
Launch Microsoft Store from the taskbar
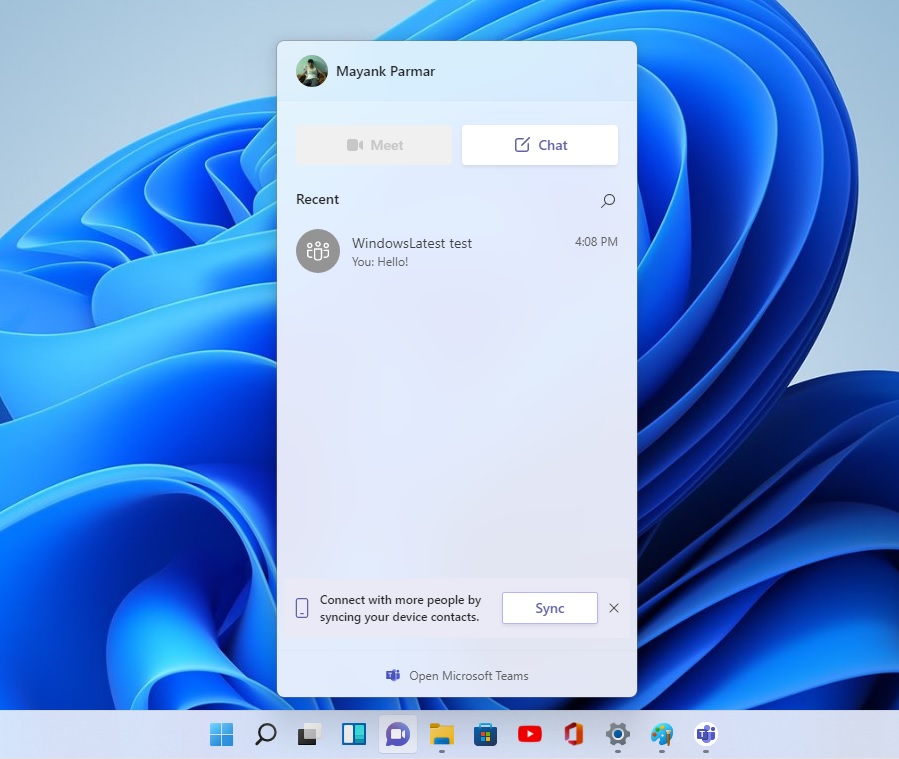[485, 734]
